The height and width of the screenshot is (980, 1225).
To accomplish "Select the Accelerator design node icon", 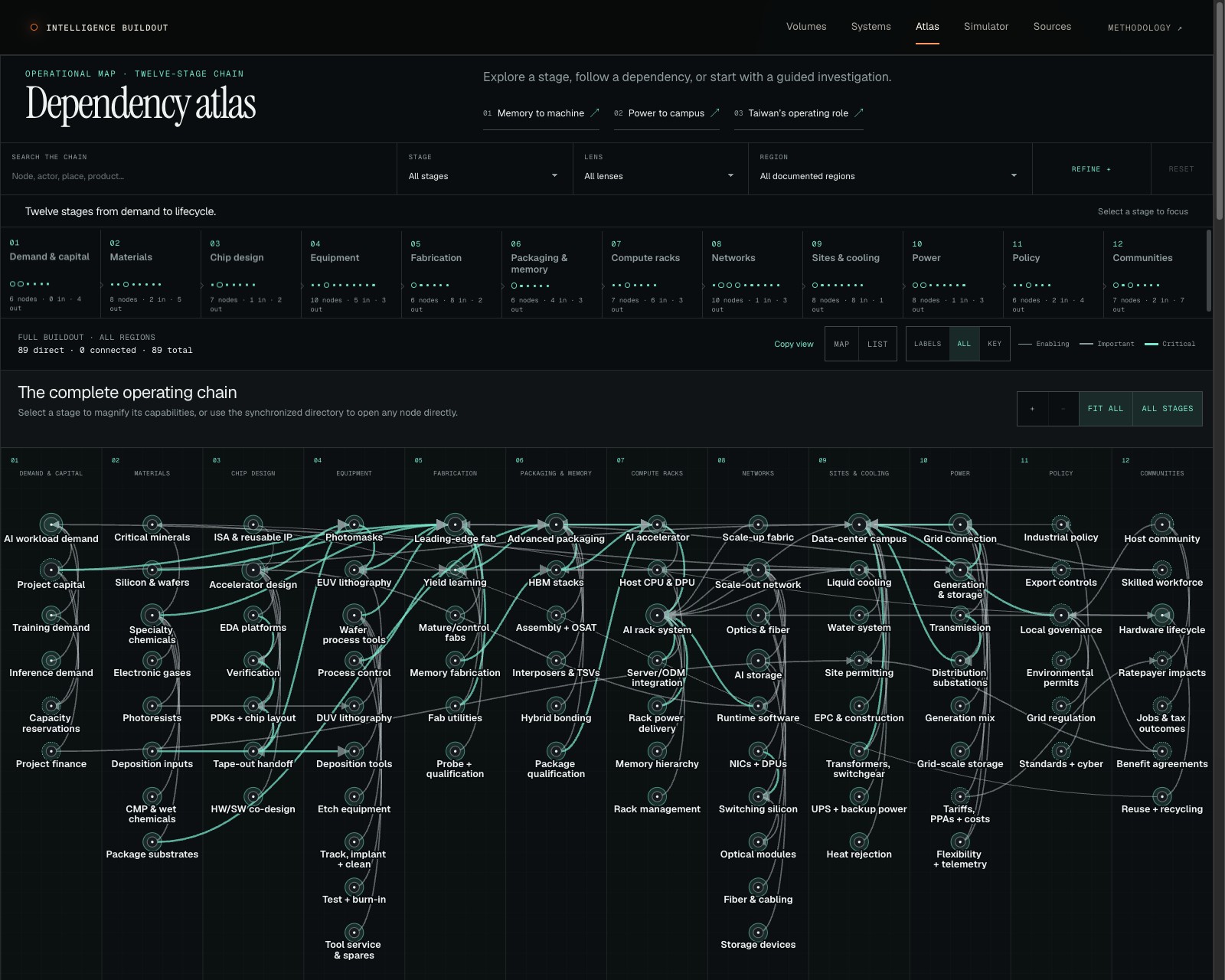I will click(253, 570).
